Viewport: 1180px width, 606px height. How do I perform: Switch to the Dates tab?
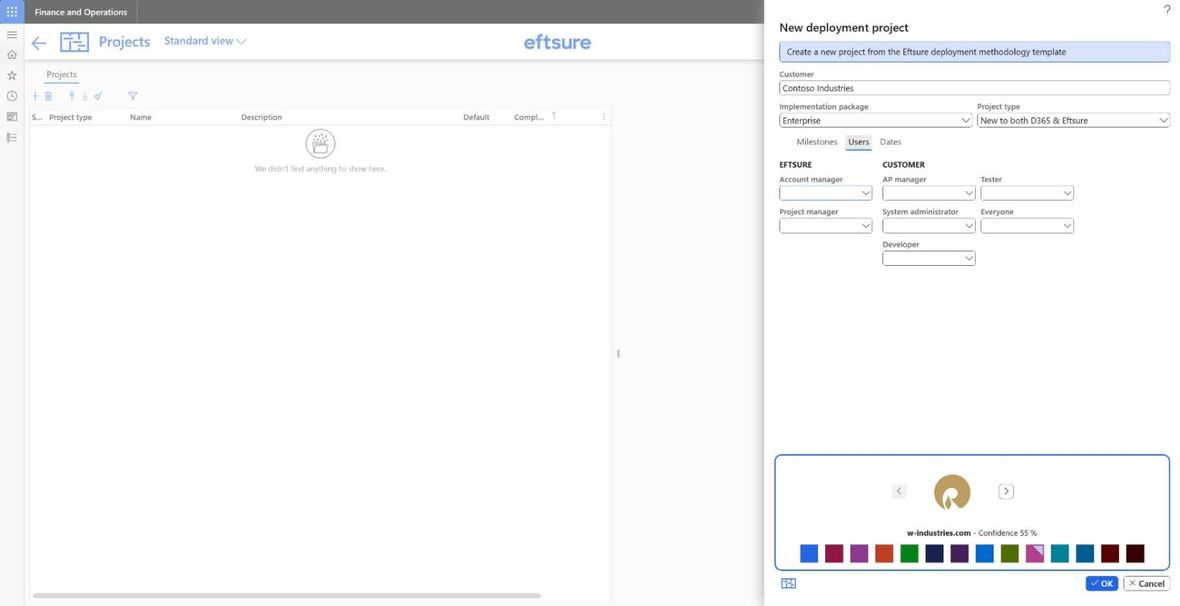[x=890, y=142]
